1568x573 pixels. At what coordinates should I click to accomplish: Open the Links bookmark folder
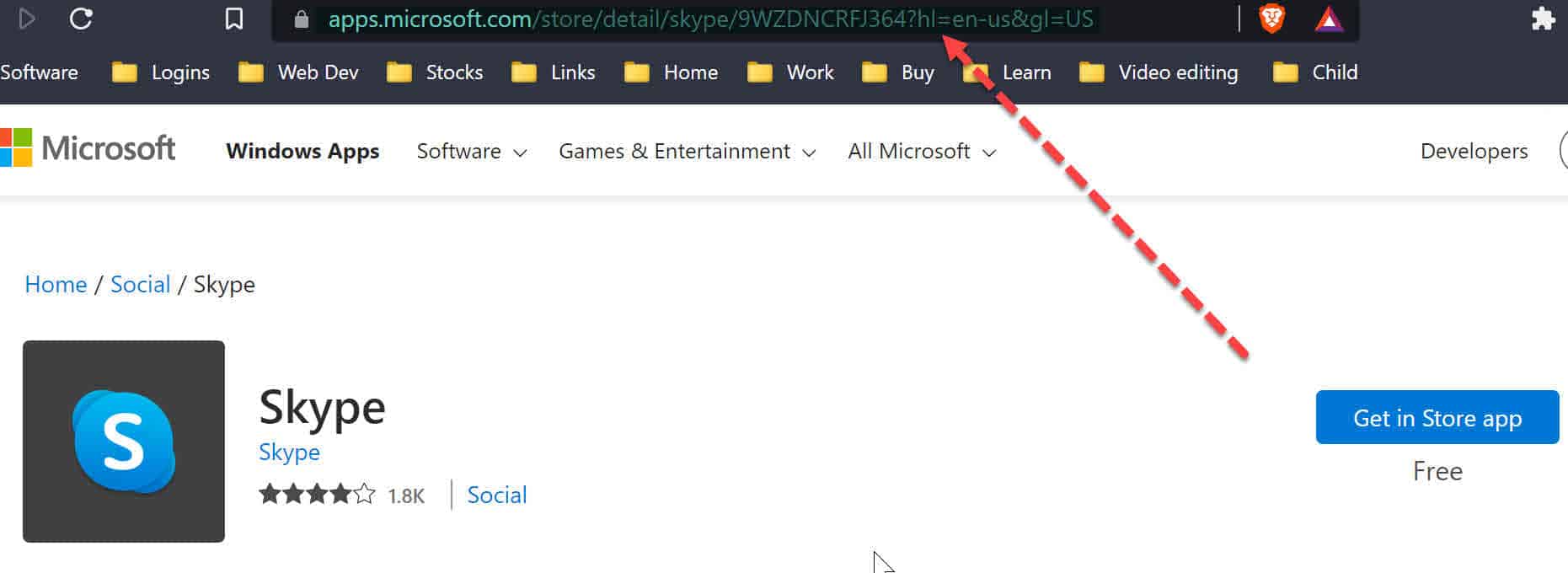pos(554,72)
